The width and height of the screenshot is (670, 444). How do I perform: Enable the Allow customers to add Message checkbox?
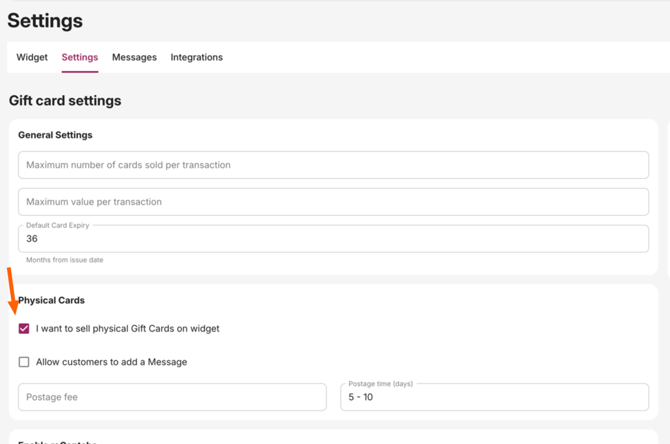(24, 362)
